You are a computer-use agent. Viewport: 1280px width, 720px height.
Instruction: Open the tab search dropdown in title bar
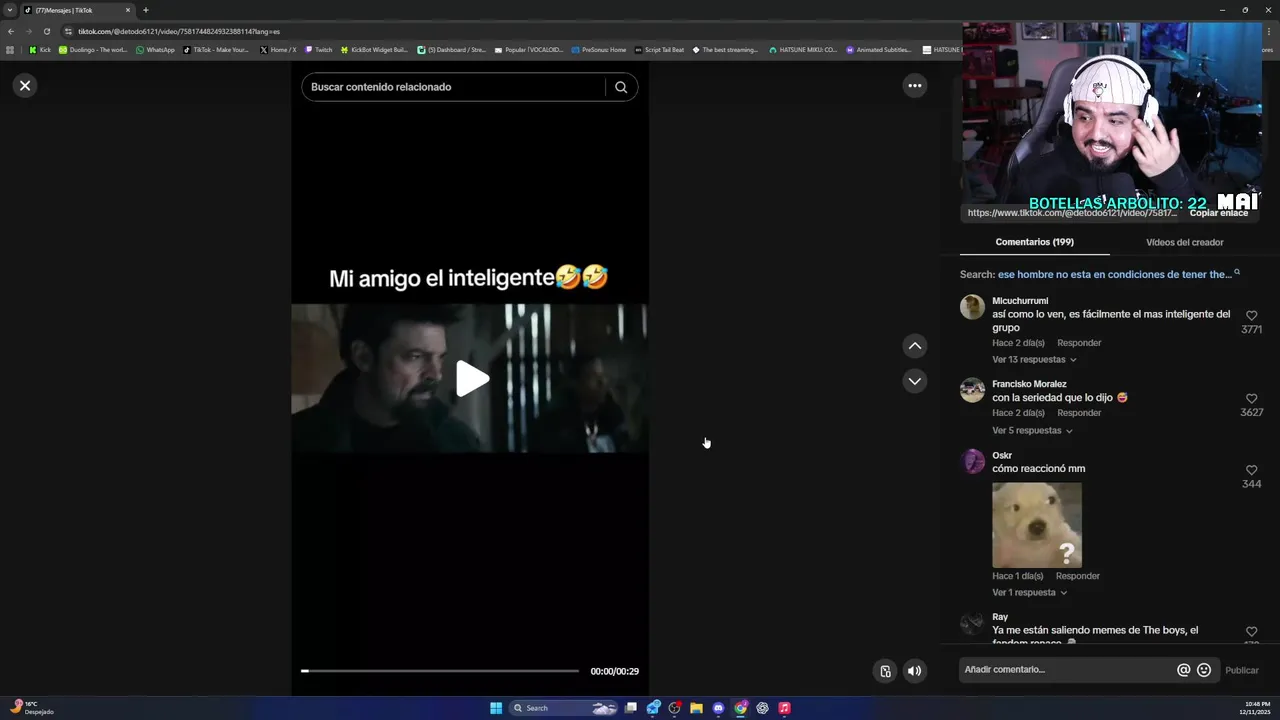10,10
